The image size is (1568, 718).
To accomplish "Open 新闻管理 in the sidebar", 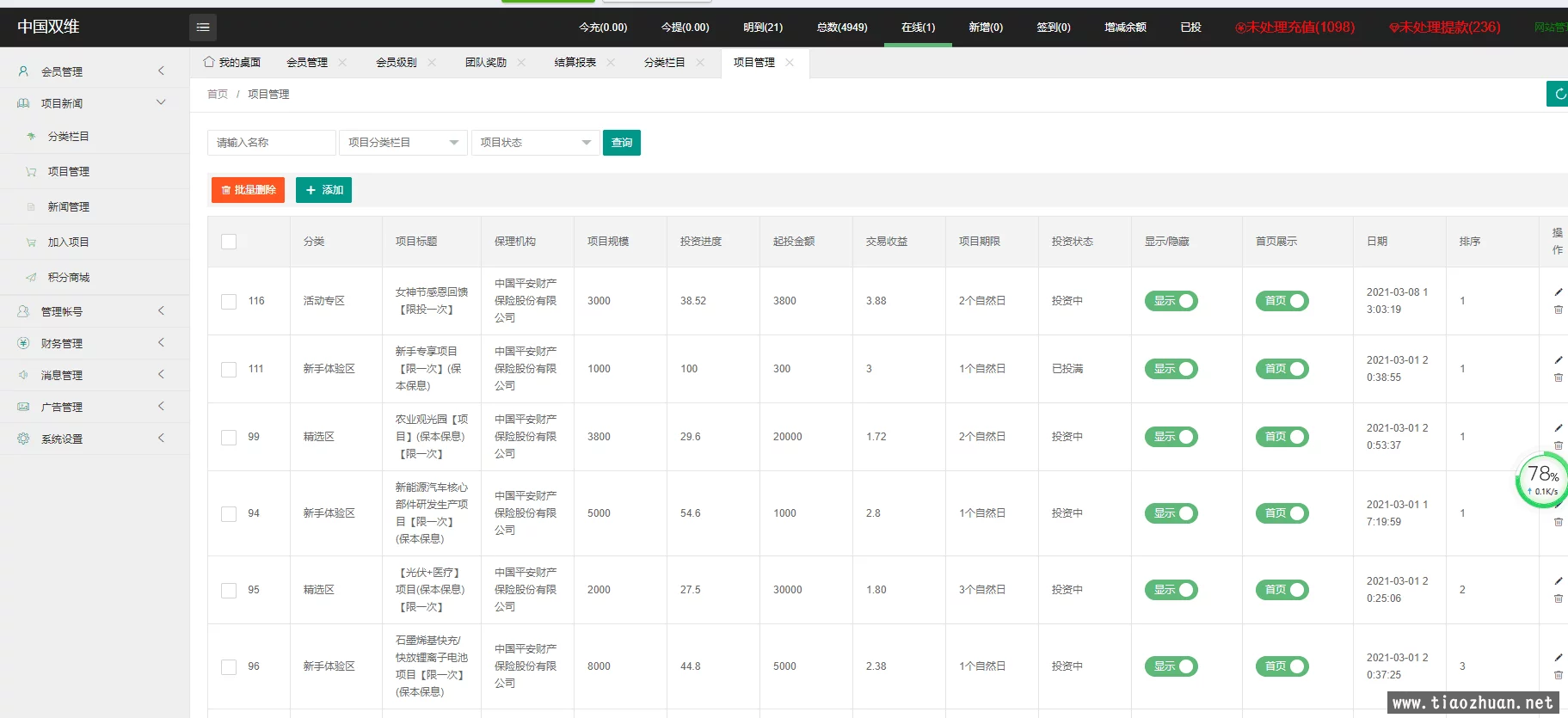I will [x=69, y=206].
